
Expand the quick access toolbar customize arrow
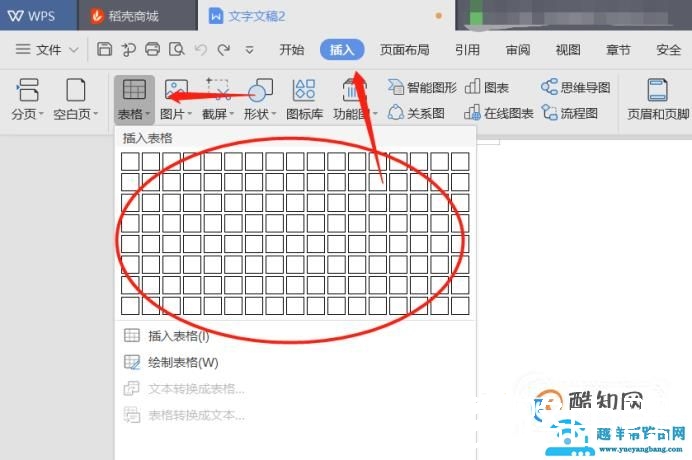(x=249, y=49)
